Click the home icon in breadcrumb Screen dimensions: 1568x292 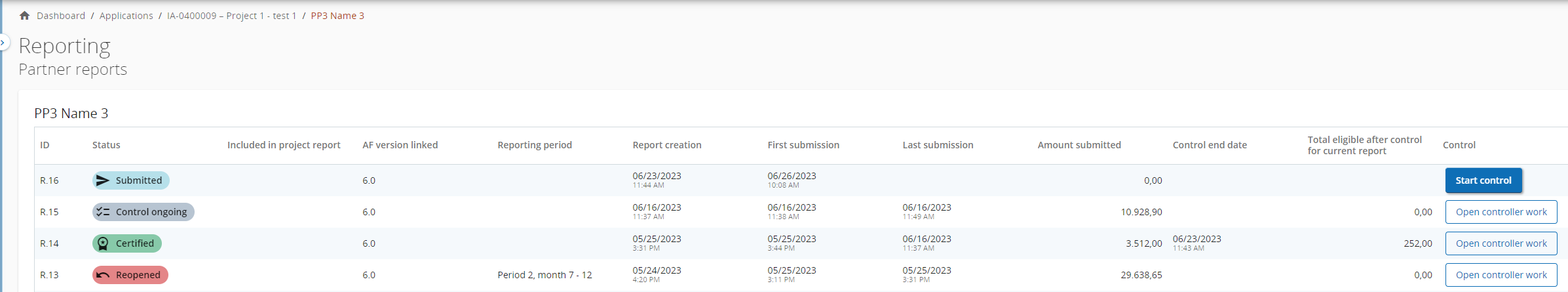pos(24,15)
